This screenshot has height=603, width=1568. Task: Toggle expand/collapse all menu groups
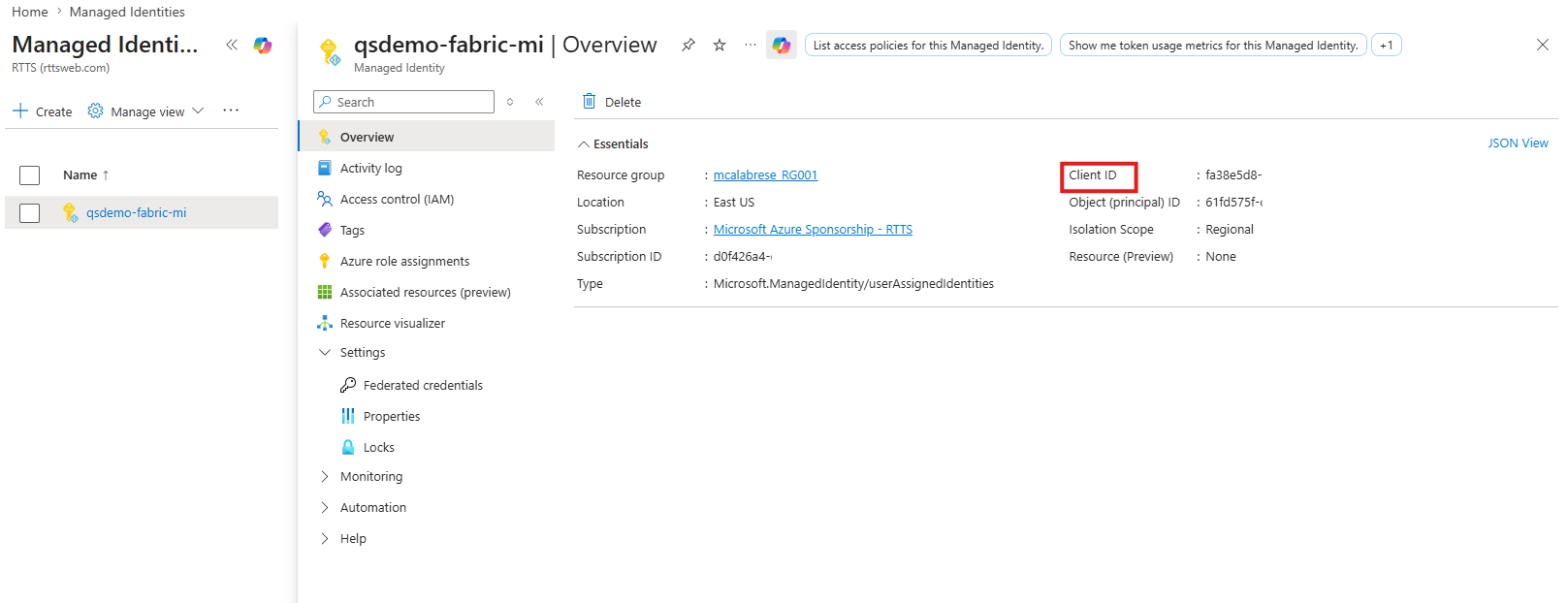coord(510,102)
